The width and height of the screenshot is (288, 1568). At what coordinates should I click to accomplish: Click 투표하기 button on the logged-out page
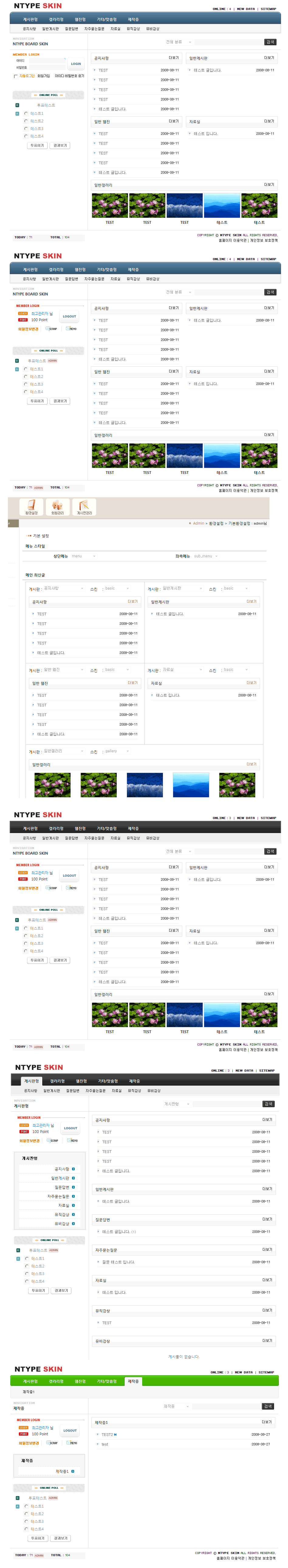coord(37,145)
